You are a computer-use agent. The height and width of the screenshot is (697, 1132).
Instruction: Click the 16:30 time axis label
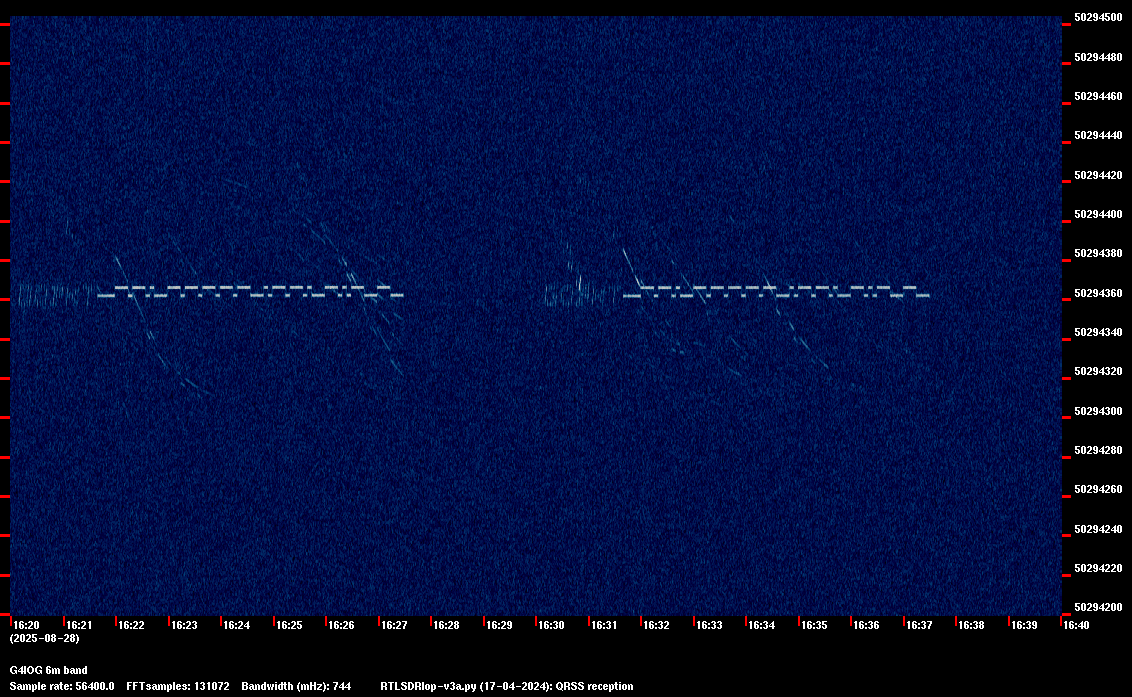[551, 625]
